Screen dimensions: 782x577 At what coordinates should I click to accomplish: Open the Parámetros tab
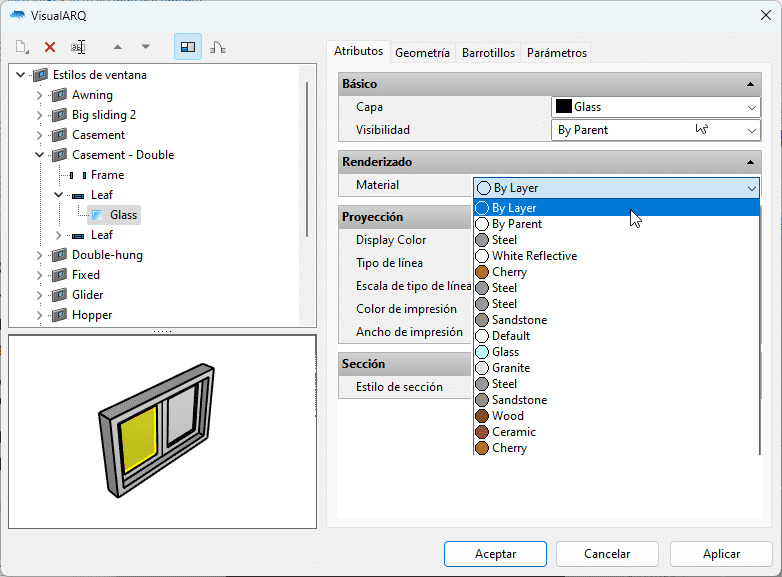point(557,53)
